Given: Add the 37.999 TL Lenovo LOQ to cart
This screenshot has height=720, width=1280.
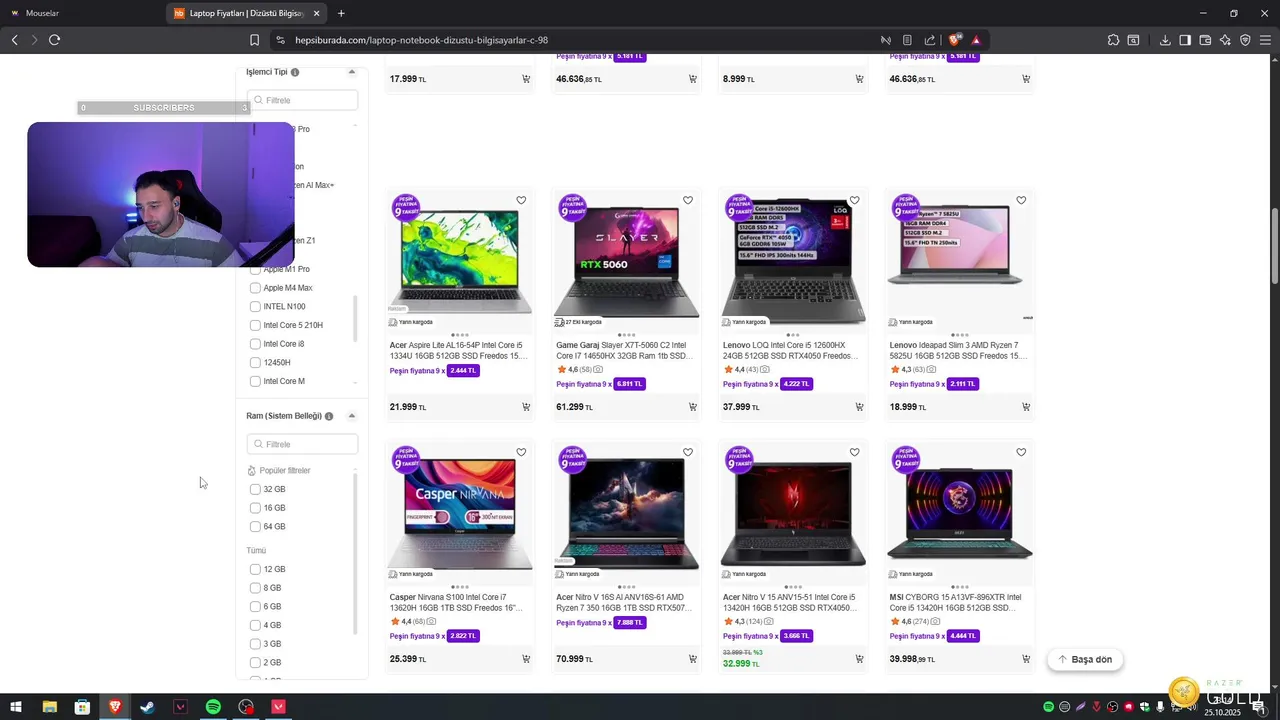Looking at the screenshot, I should click(859, 407).
